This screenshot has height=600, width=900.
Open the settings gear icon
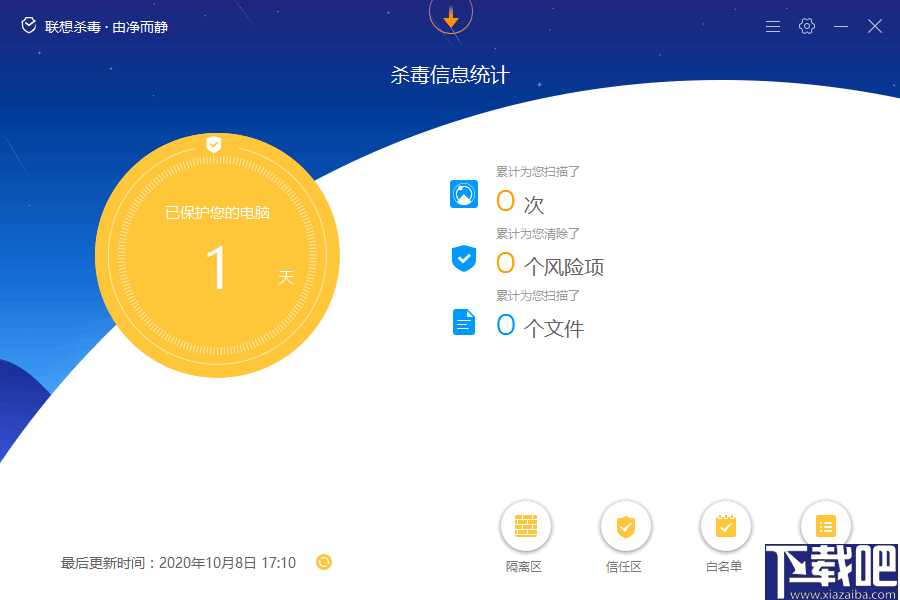point(807,26)
